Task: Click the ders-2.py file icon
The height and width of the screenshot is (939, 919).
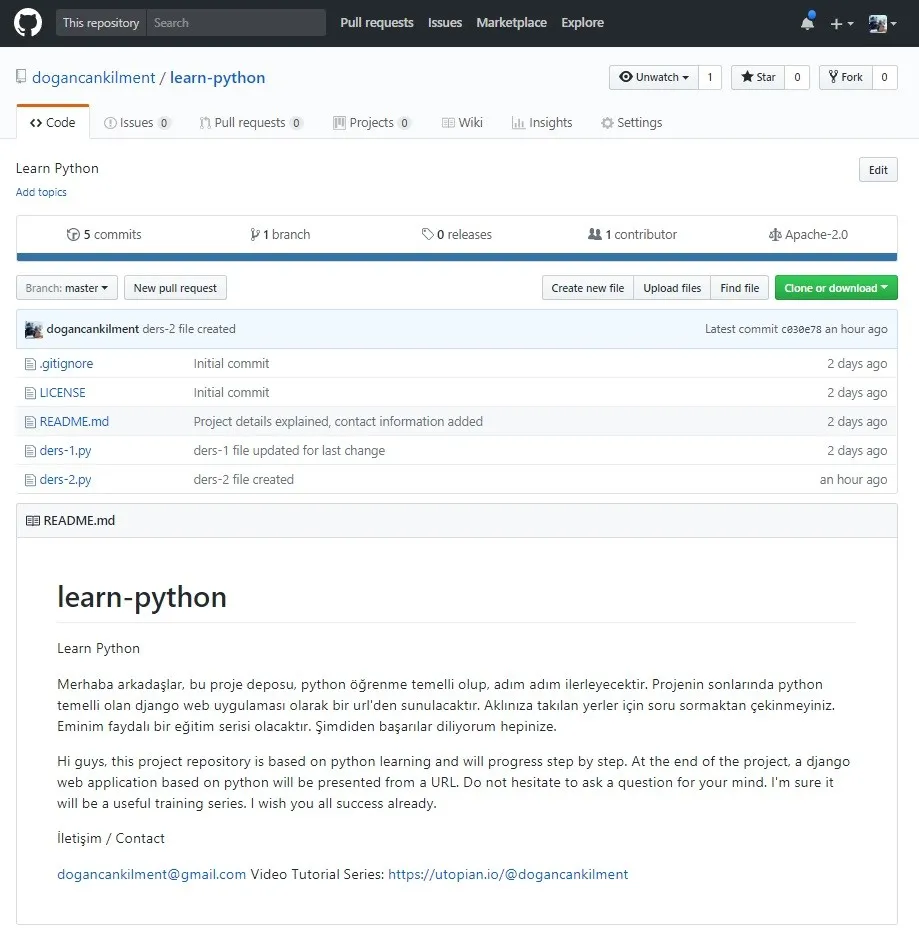Action: tap(30, 480)
